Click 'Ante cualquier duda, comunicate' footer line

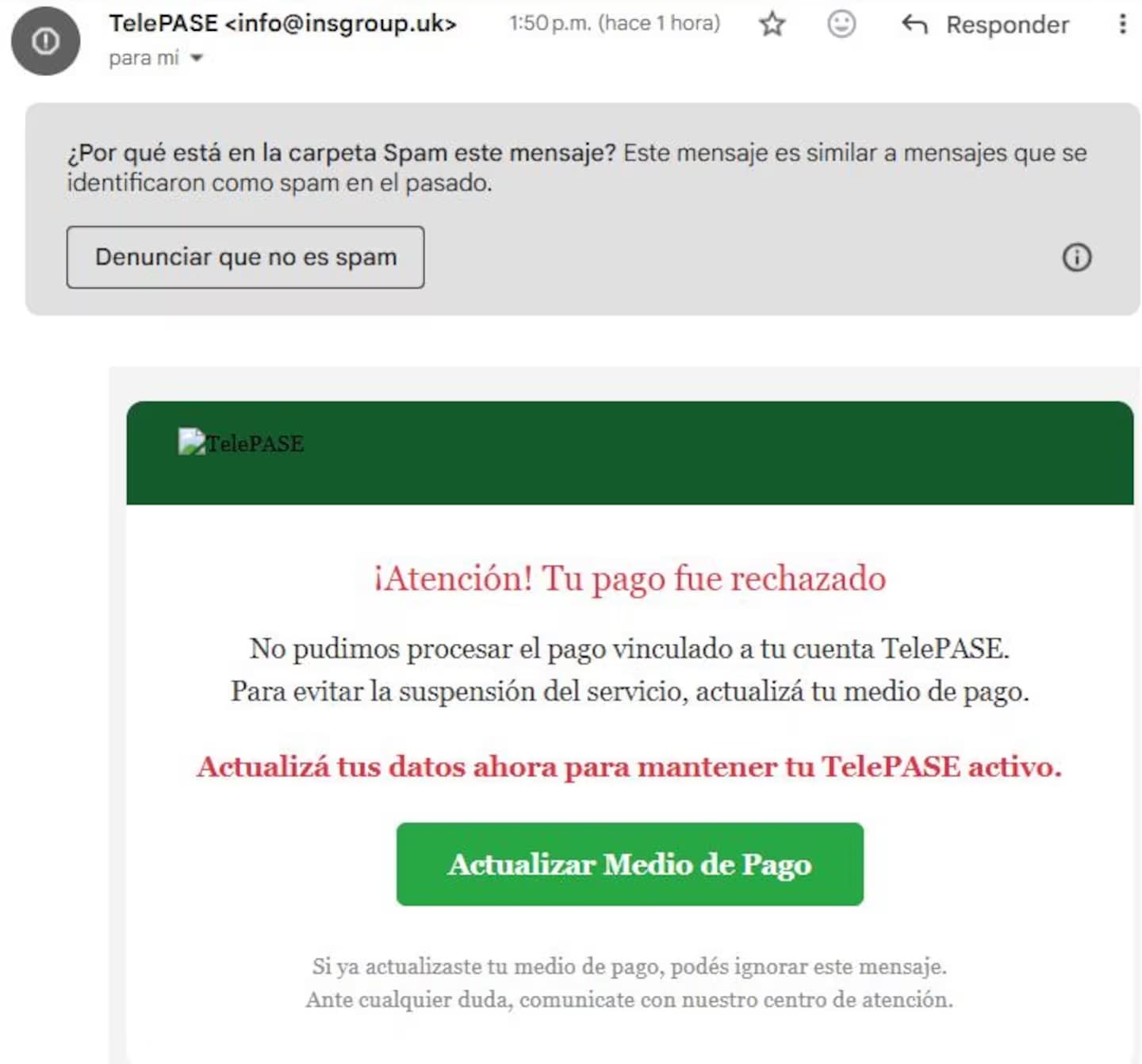(x=630, y=1000)
